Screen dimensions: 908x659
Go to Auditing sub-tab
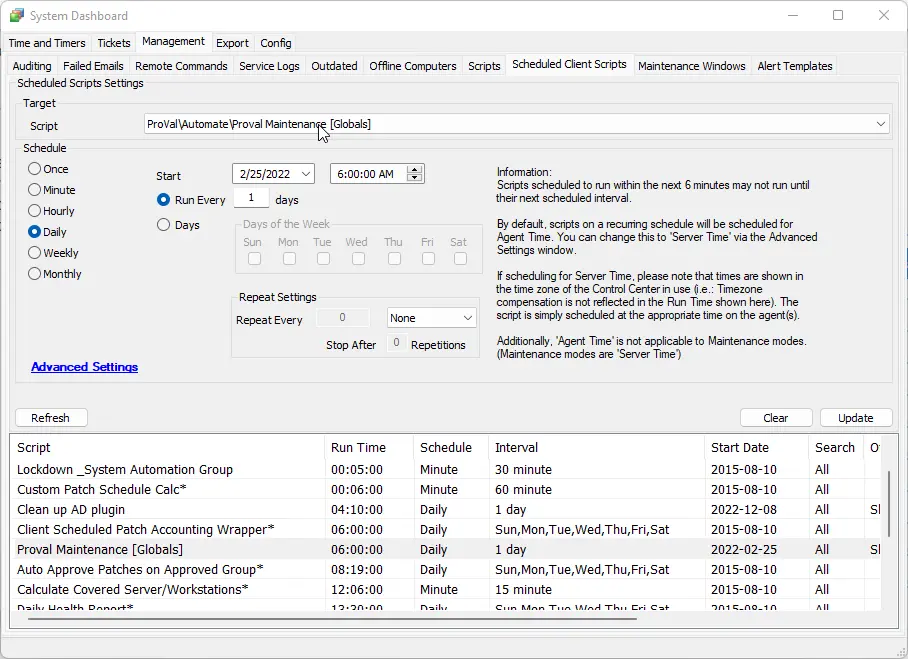click(32, 66)
